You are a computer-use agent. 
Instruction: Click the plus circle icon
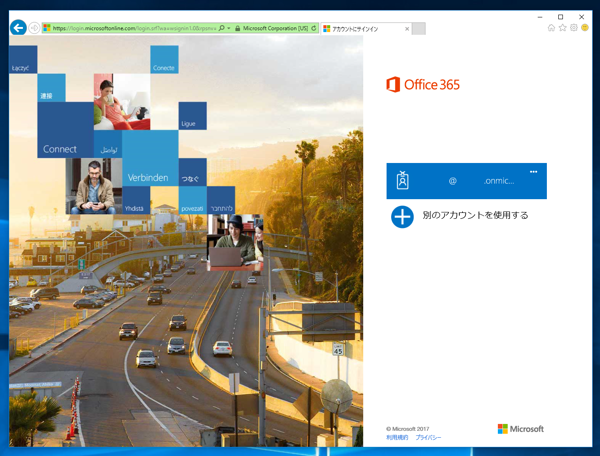pyautogui.click(x=402, y=217)
